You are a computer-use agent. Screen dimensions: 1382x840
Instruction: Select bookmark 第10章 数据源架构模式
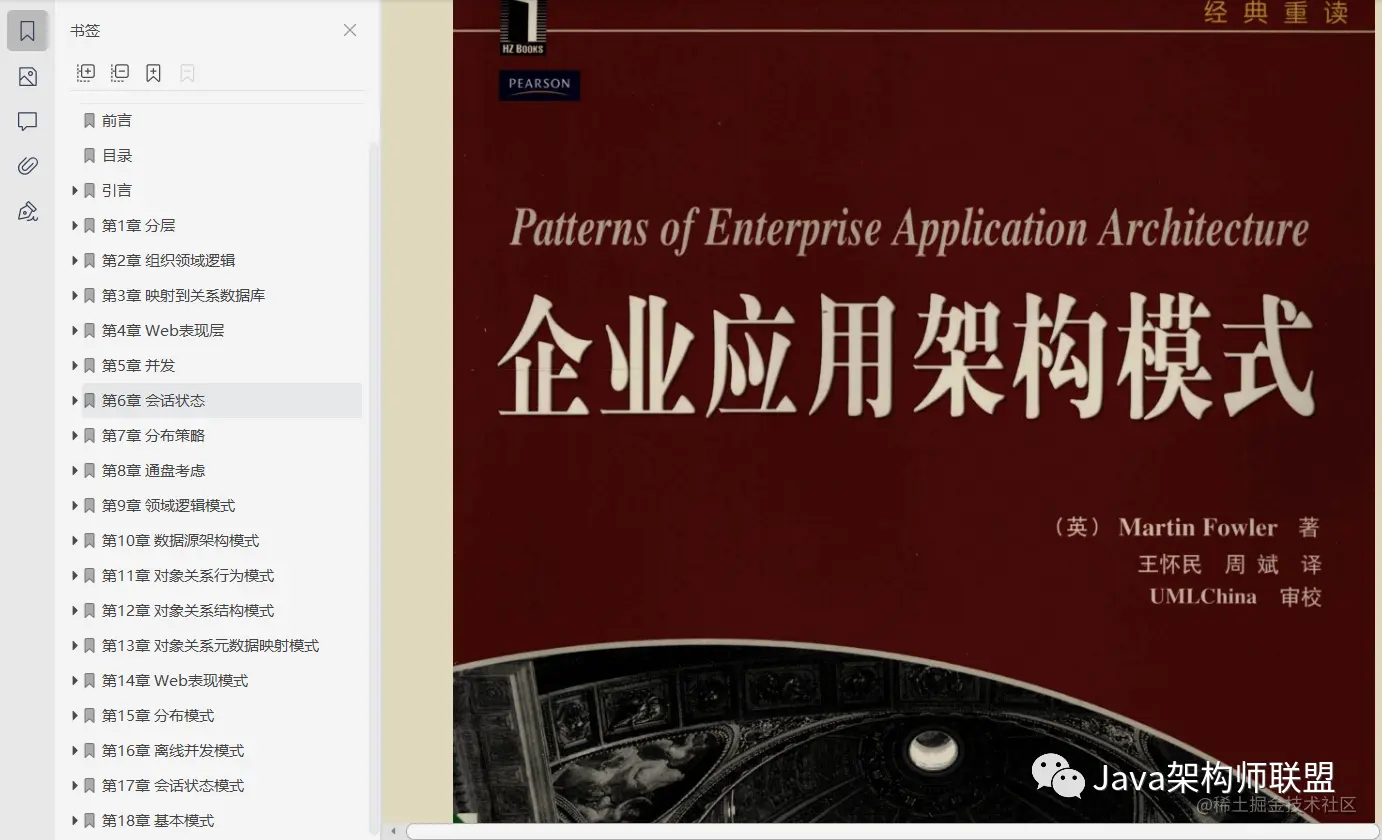tap(180, 540)
